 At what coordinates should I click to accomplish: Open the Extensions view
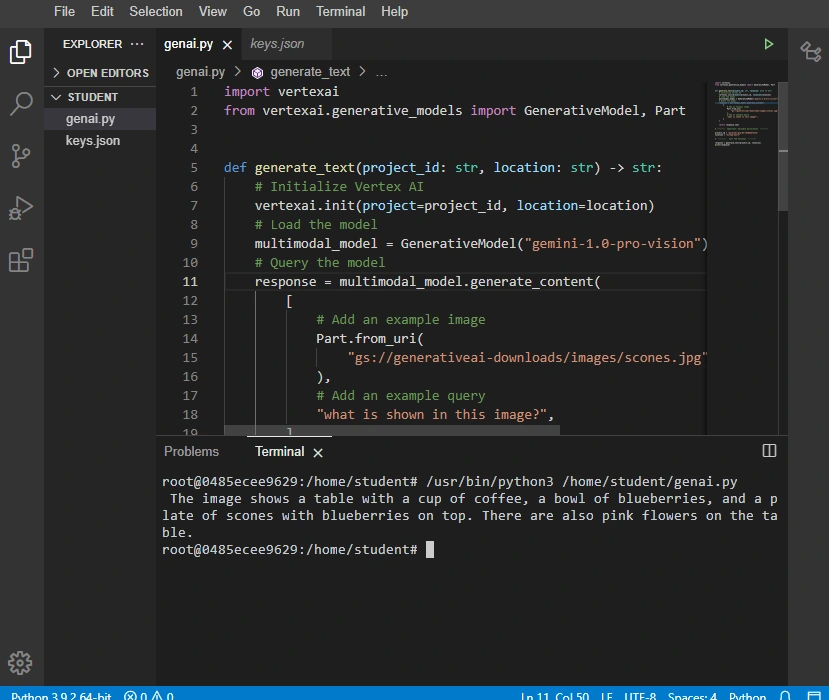pos(21,260)
